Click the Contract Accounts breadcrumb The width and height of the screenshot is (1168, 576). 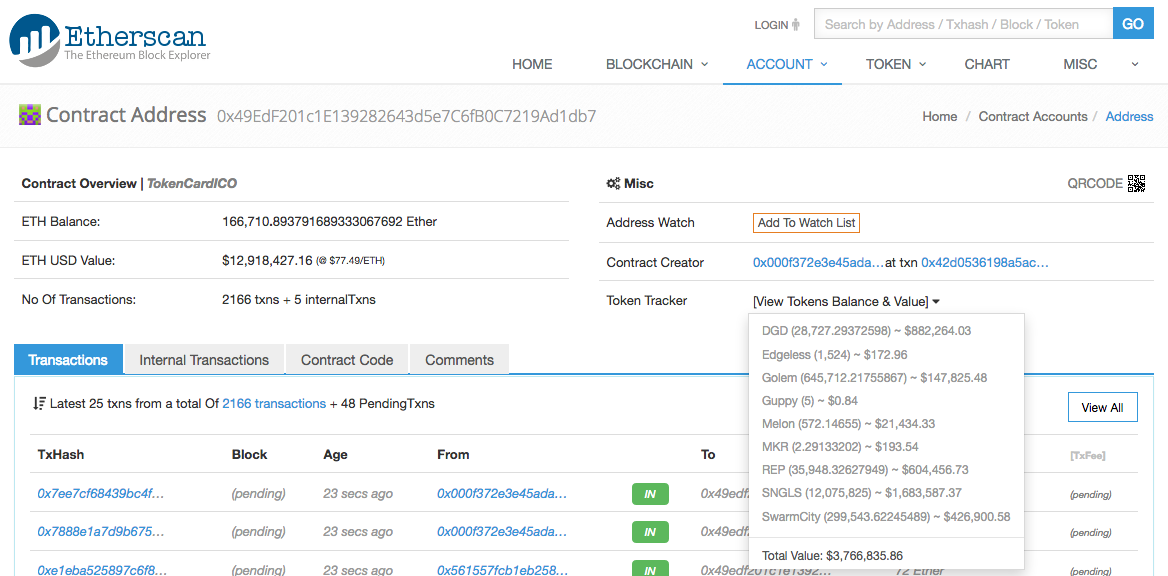(x=1032, y=116)
